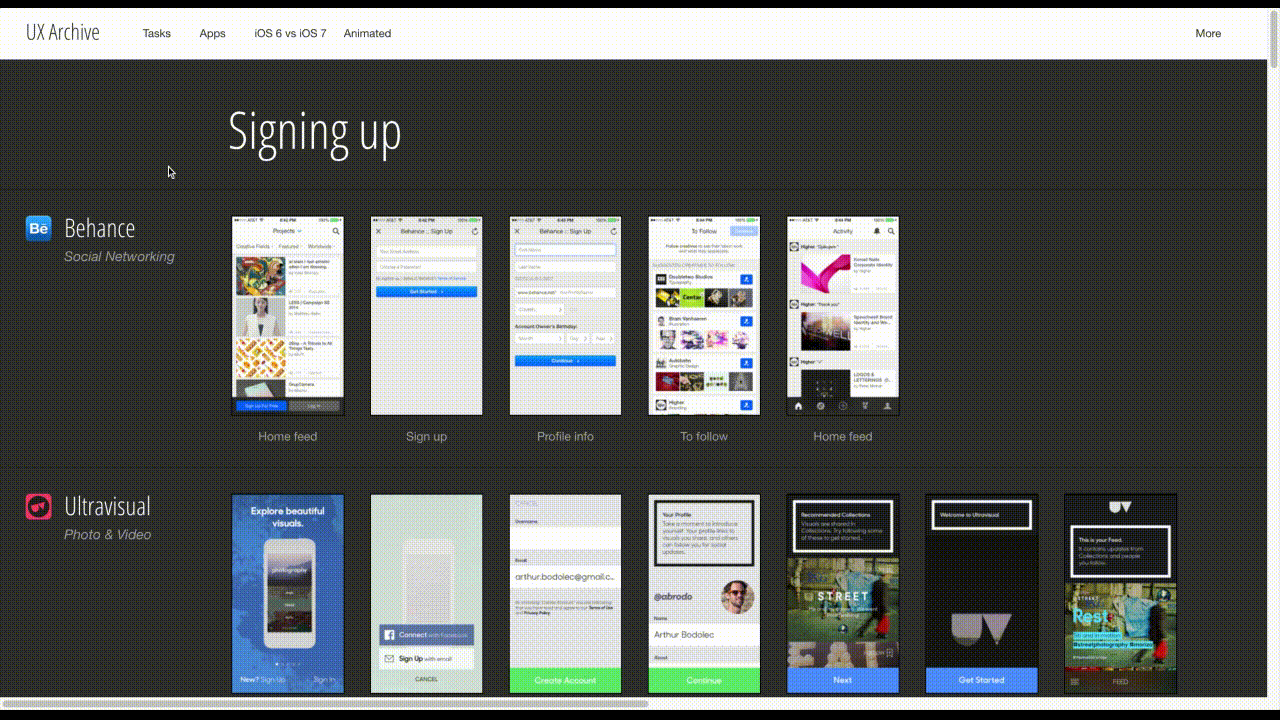Open Ultravisual Facebook connect screenshot

pos(426,593)
